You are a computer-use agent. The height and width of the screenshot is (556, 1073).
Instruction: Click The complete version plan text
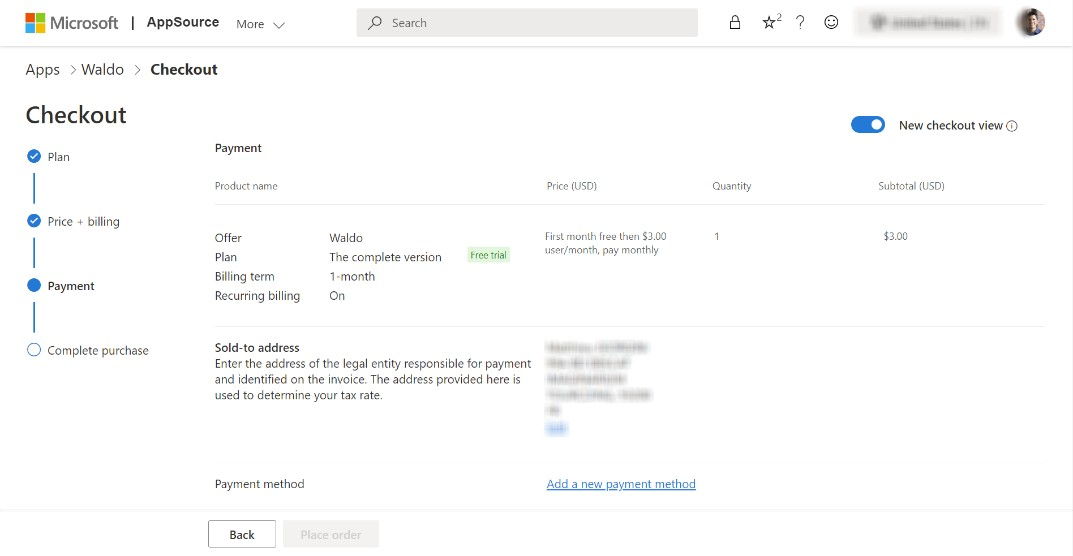point(385,257)
